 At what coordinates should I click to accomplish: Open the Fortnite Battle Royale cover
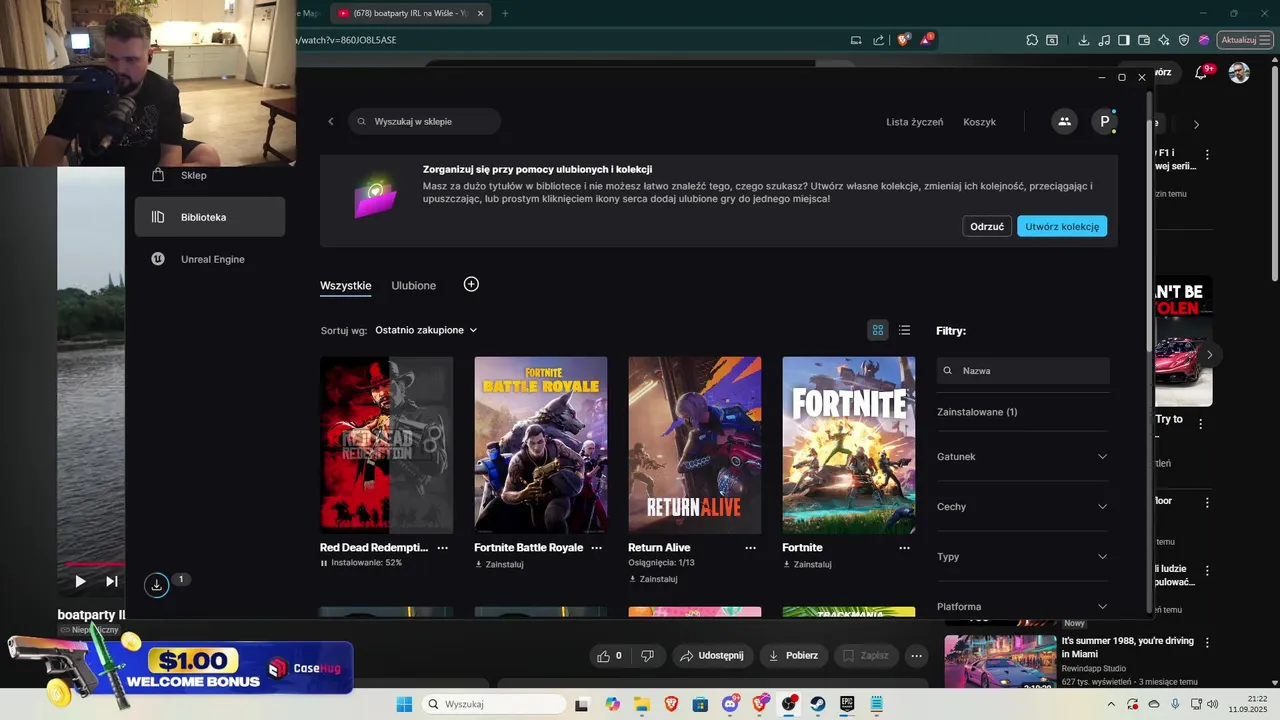pyautogui.click(x=540, y=445)
